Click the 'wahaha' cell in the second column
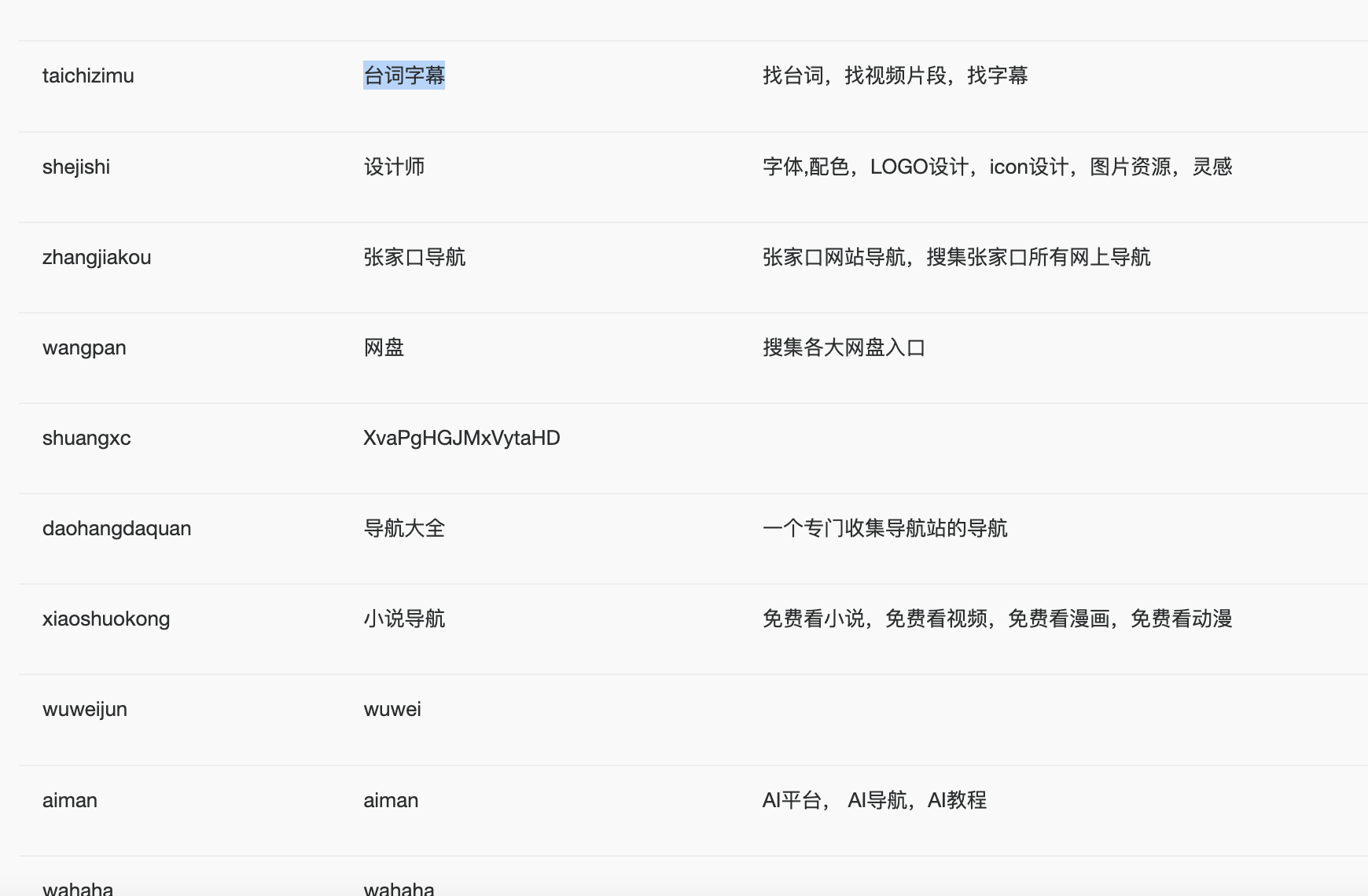The image size is (1368, 896). (x=399, y=888)
